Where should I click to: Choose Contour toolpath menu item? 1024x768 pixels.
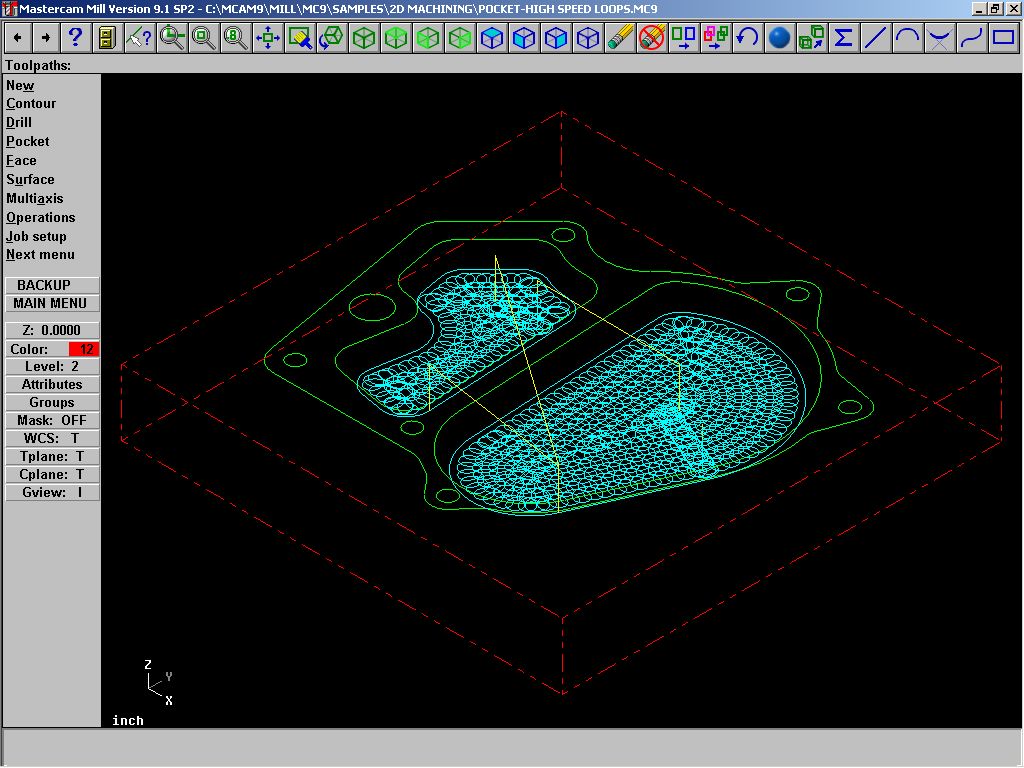click(x=31, y=104)
